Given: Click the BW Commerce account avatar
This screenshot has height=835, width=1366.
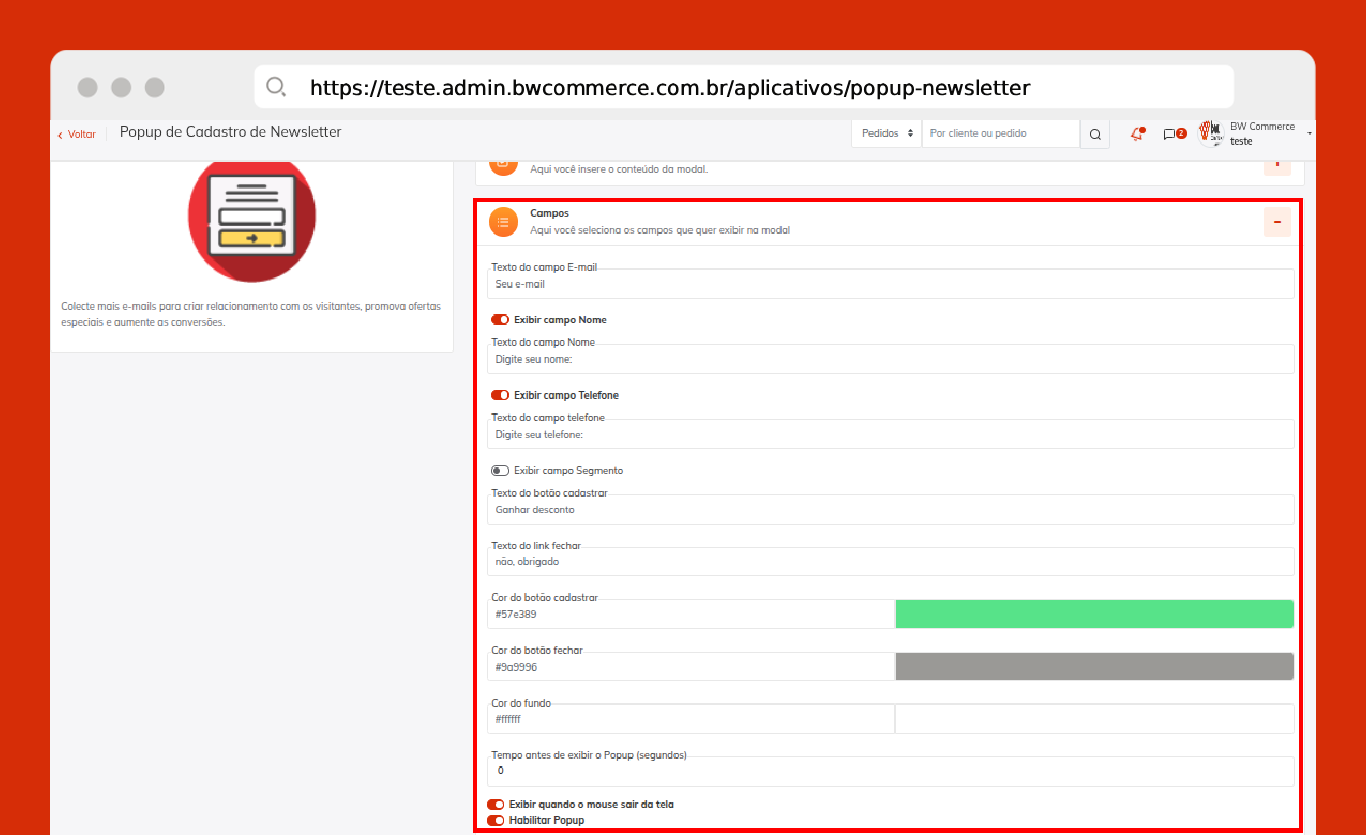Looking at the screenshot, I should [x=1211, y=133].
